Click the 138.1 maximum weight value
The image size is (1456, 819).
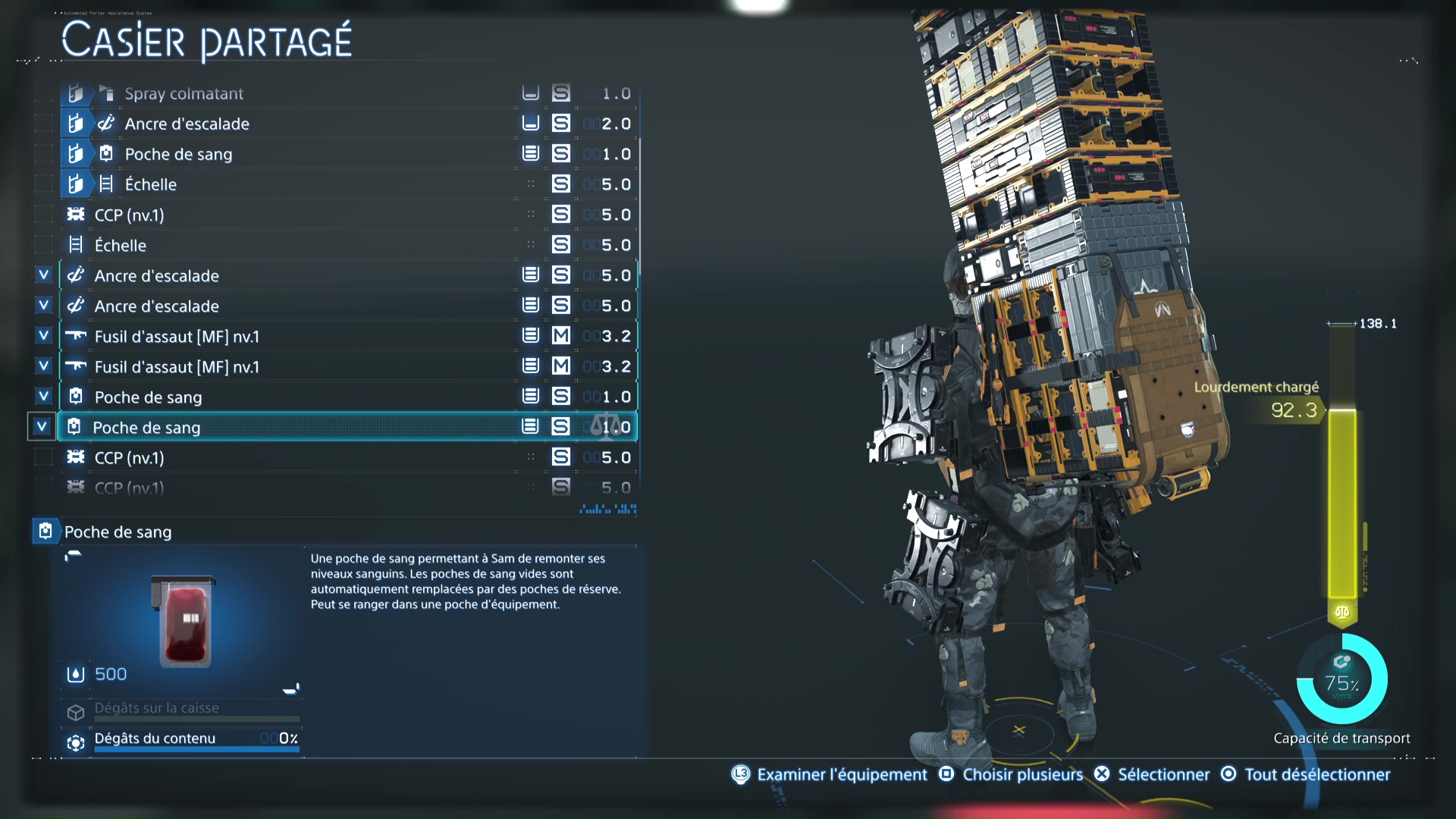coord(1378,324)
